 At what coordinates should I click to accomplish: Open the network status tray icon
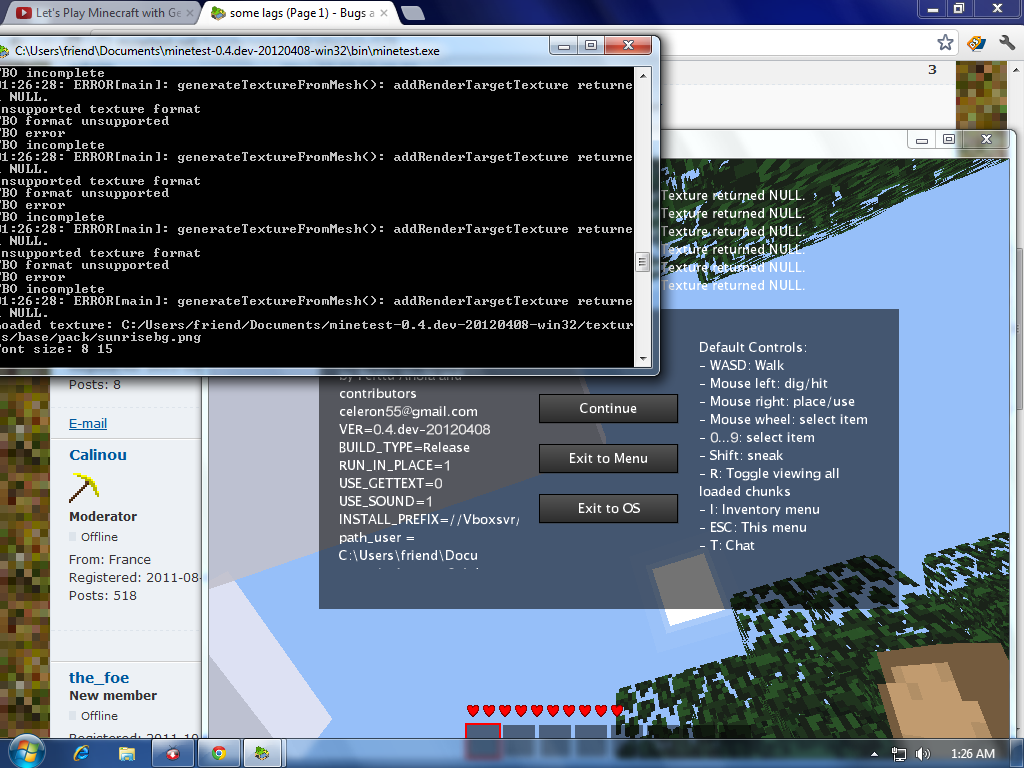899,754
